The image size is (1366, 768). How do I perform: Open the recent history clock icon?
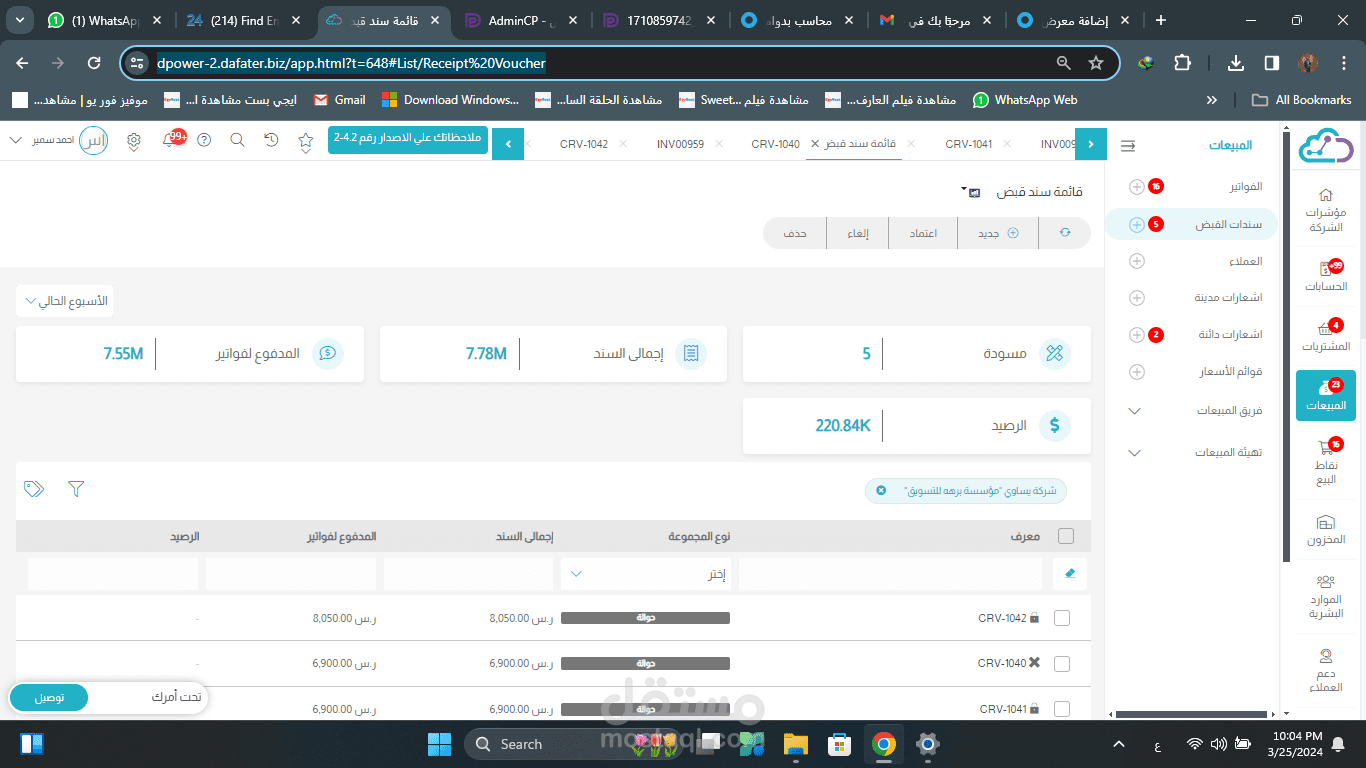pos(272,141)
